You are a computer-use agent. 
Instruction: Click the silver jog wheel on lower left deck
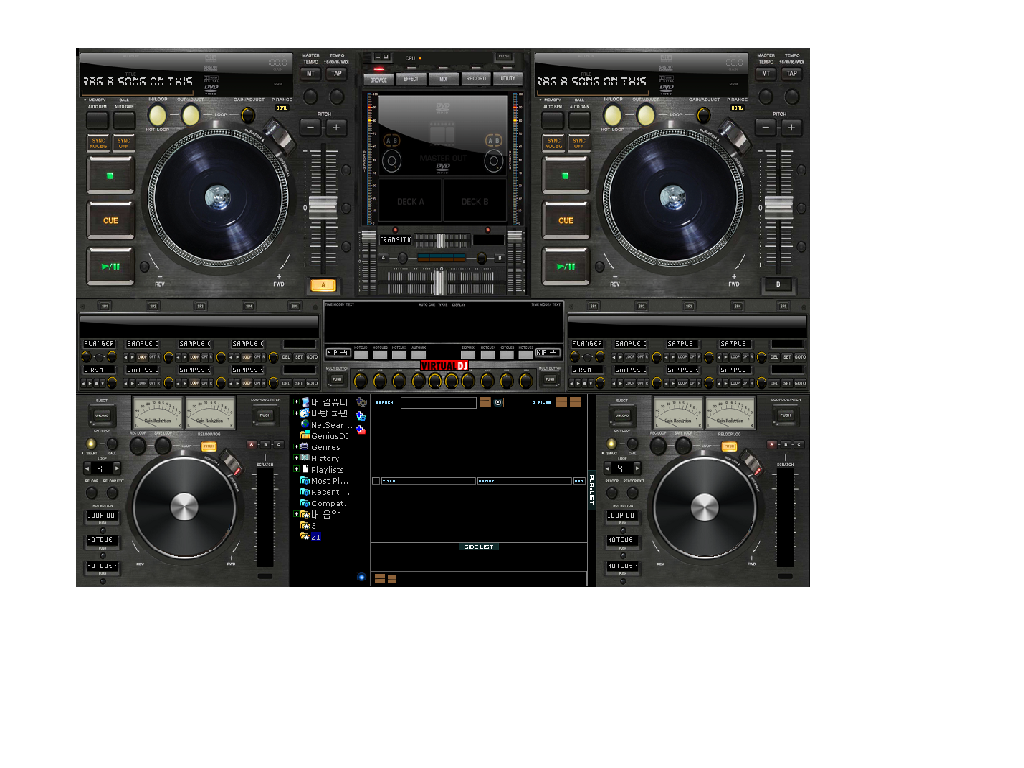coord(185,507)
